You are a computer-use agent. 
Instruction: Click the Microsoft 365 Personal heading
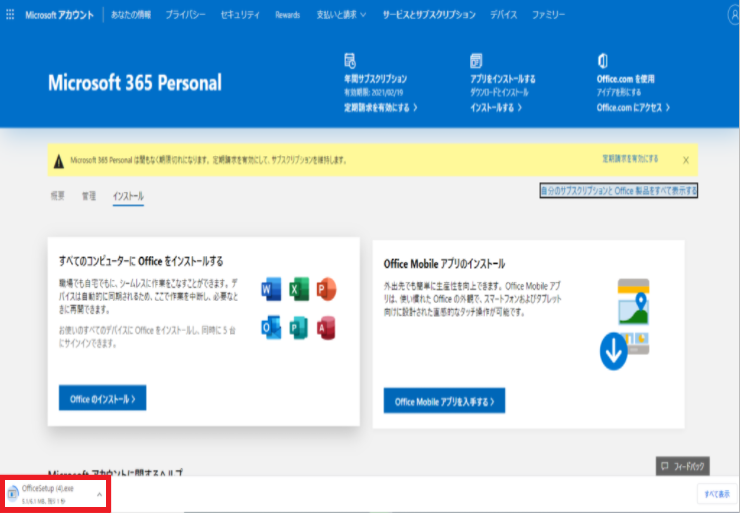tap(135, 83)
